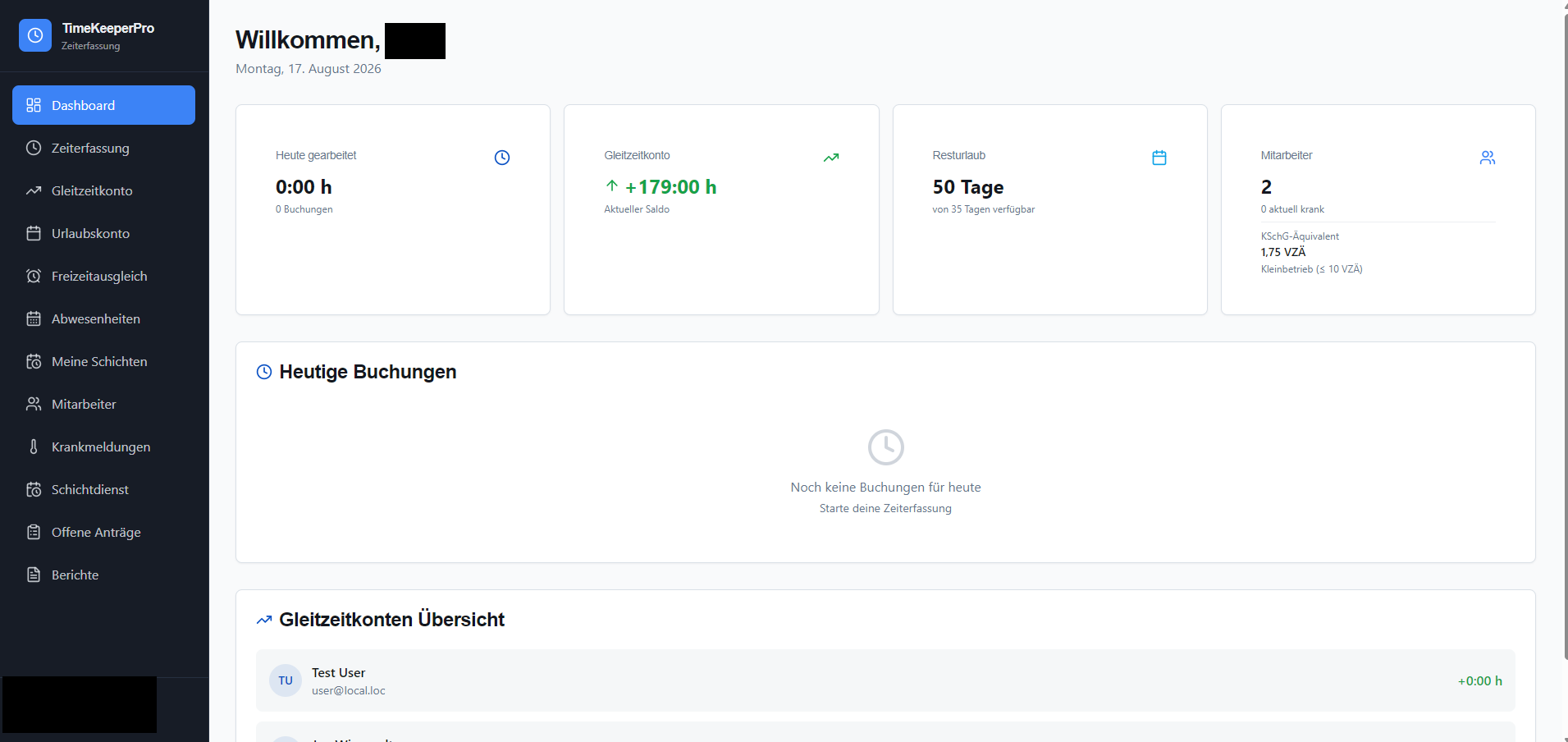
Task: Click Test User's '+0:00 h' balance
Action: click(1480, 680)
